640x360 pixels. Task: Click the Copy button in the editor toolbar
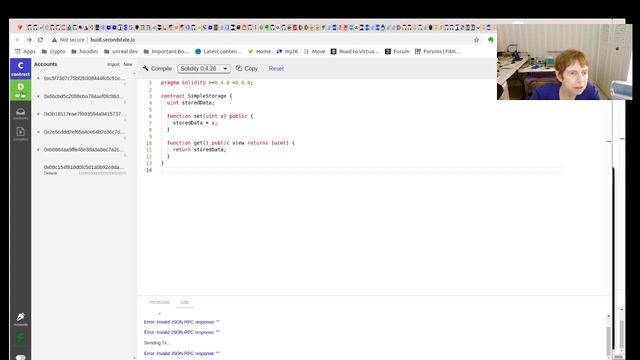[247, 69]
